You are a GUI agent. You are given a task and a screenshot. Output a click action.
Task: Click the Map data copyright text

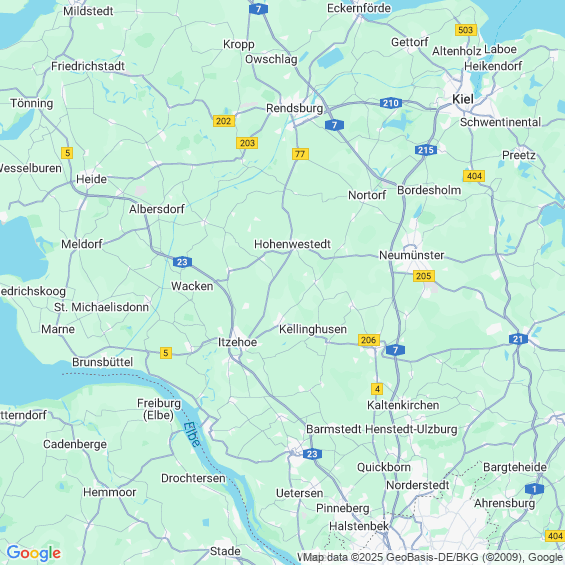click(x=432, y=557)
